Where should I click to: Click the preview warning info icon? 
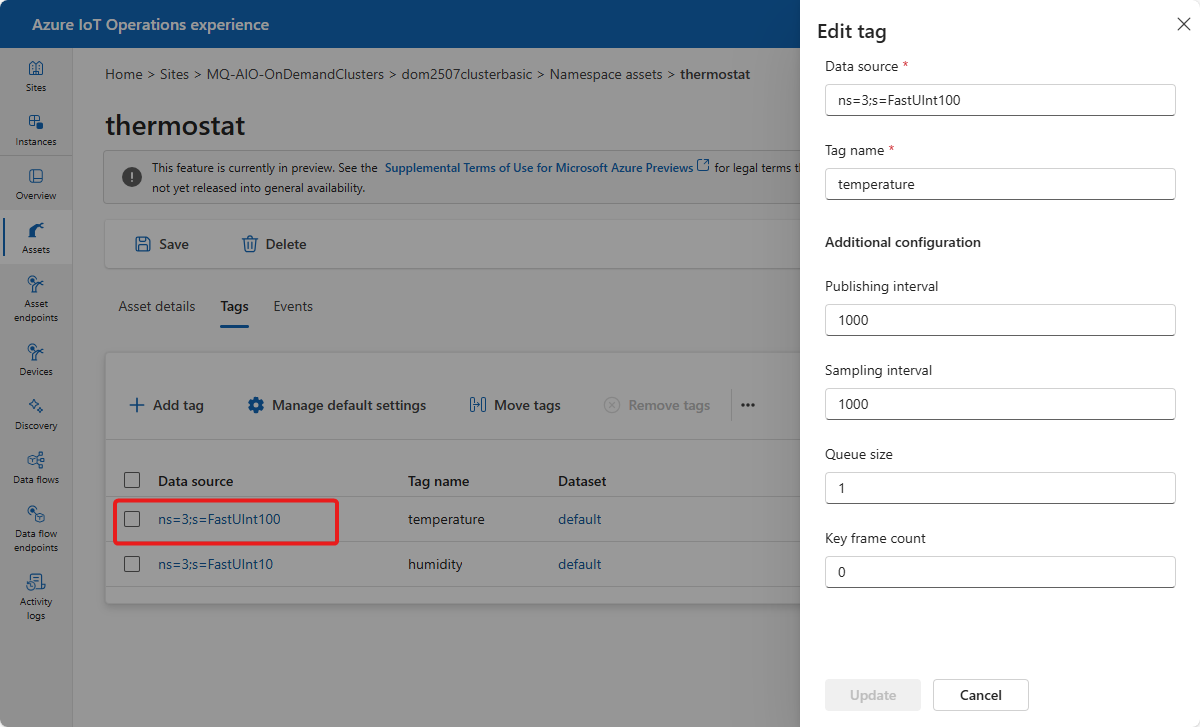pyautogui.click(x=132, y=177)
